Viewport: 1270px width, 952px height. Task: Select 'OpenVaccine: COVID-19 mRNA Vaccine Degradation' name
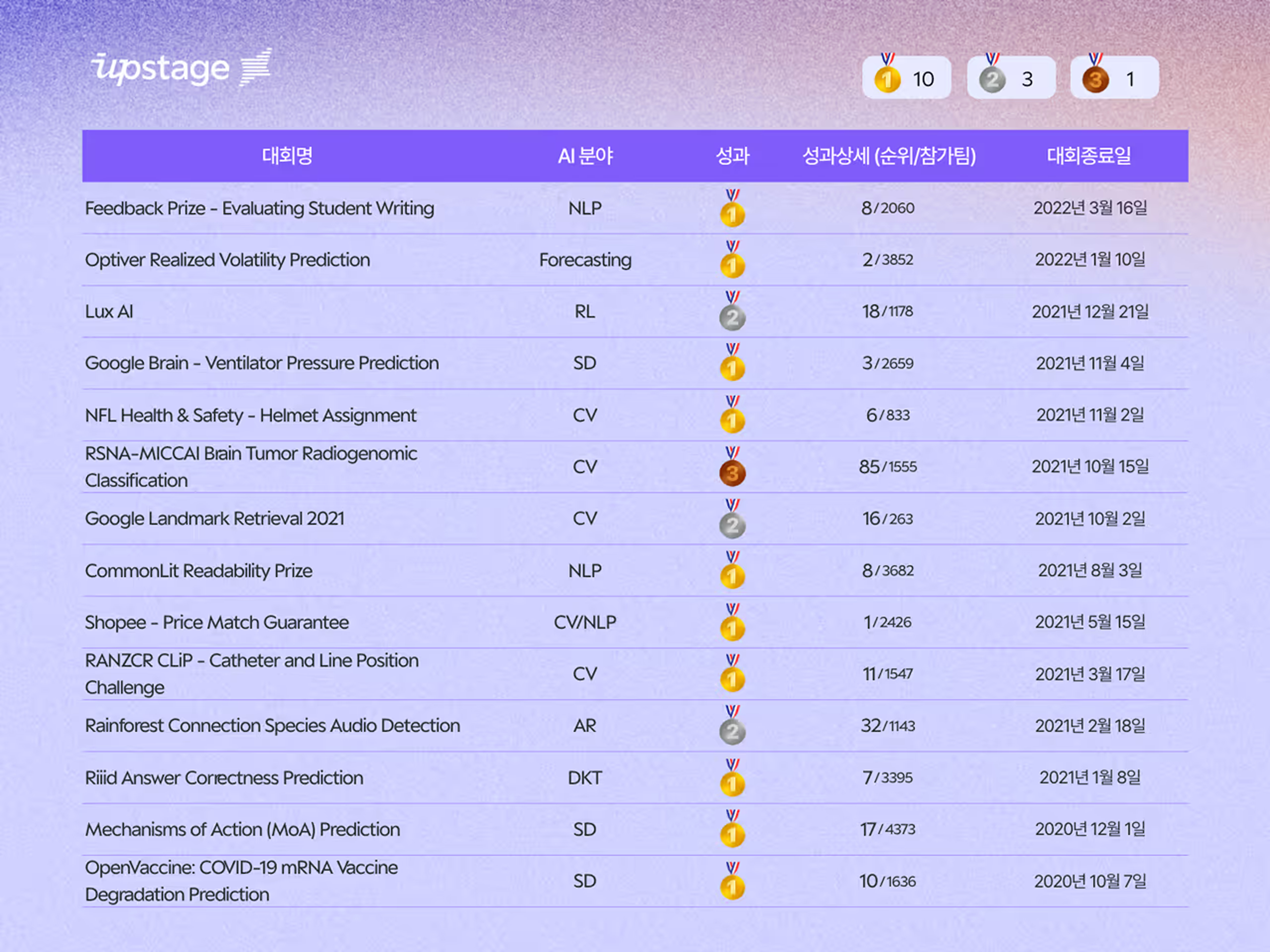point(241,881)
